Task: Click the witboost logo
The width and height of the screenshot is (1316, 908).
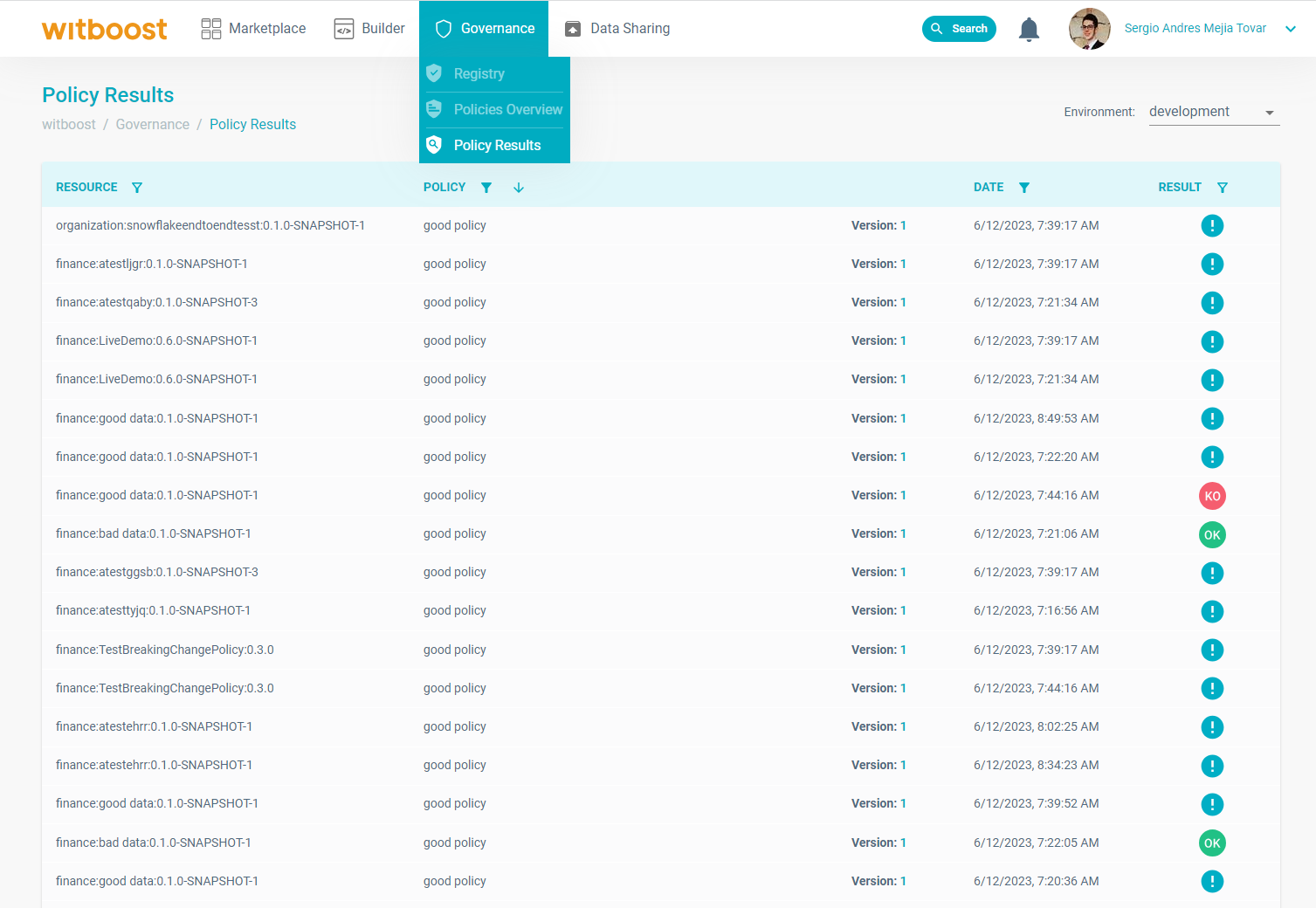Action: (x=105, y=29)
